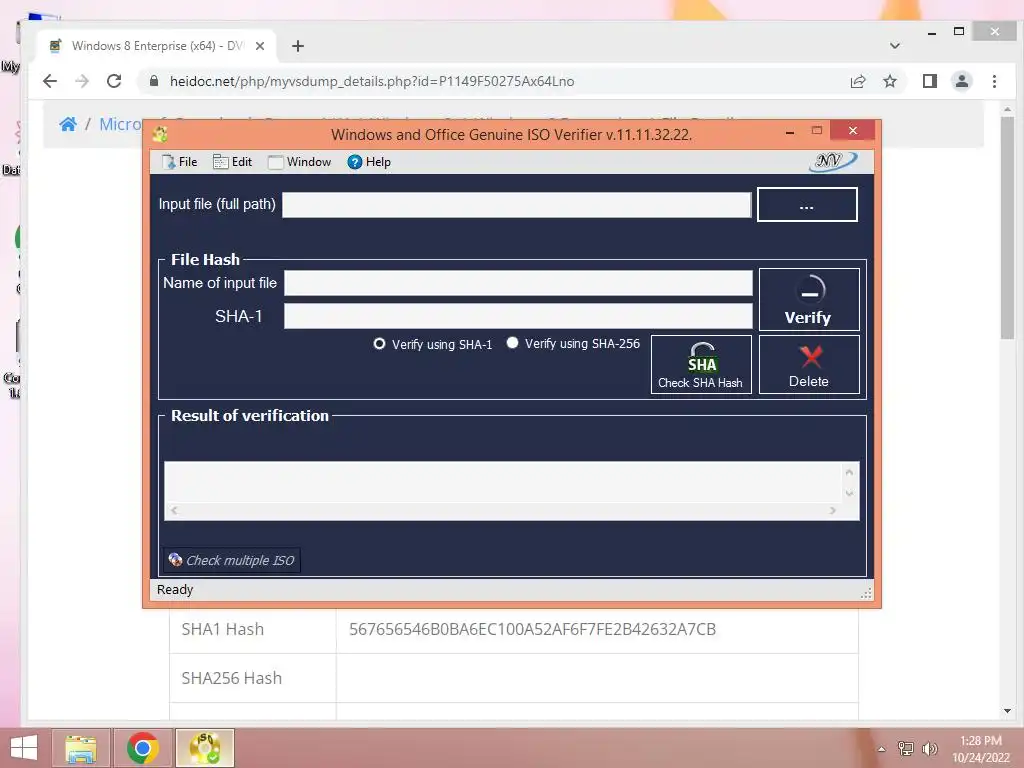Screen dimensions: 1024x768
Task: Show hidden tray icons arrow
Action: tap(881, 749)
